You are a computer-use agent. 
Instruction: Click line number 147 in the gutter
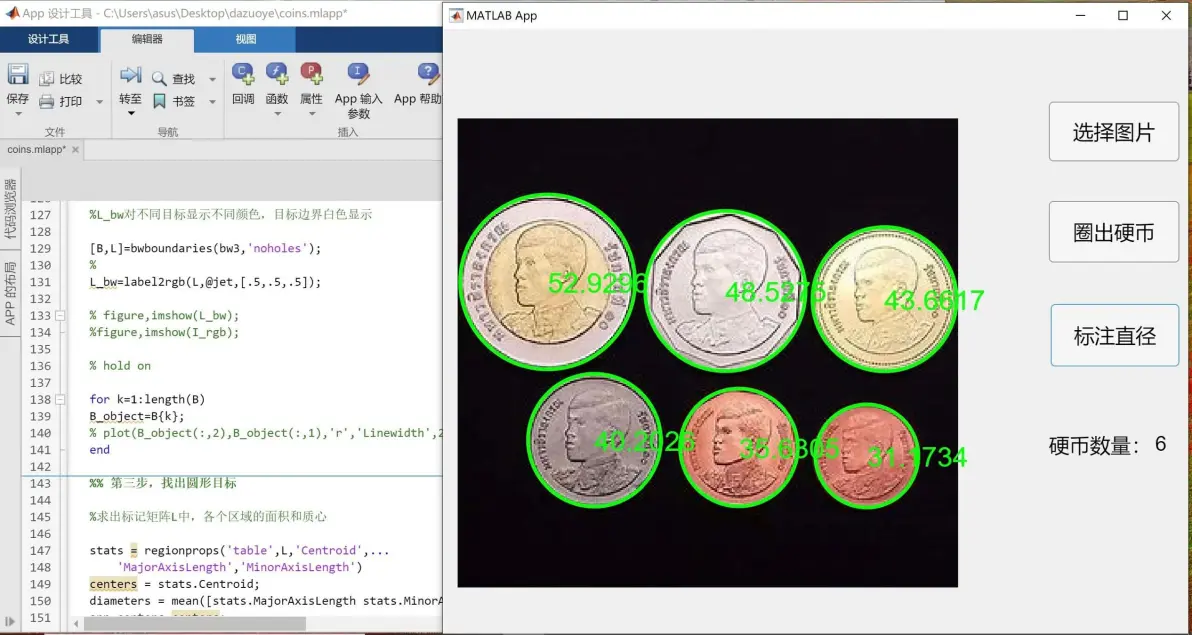coord(40,551)
